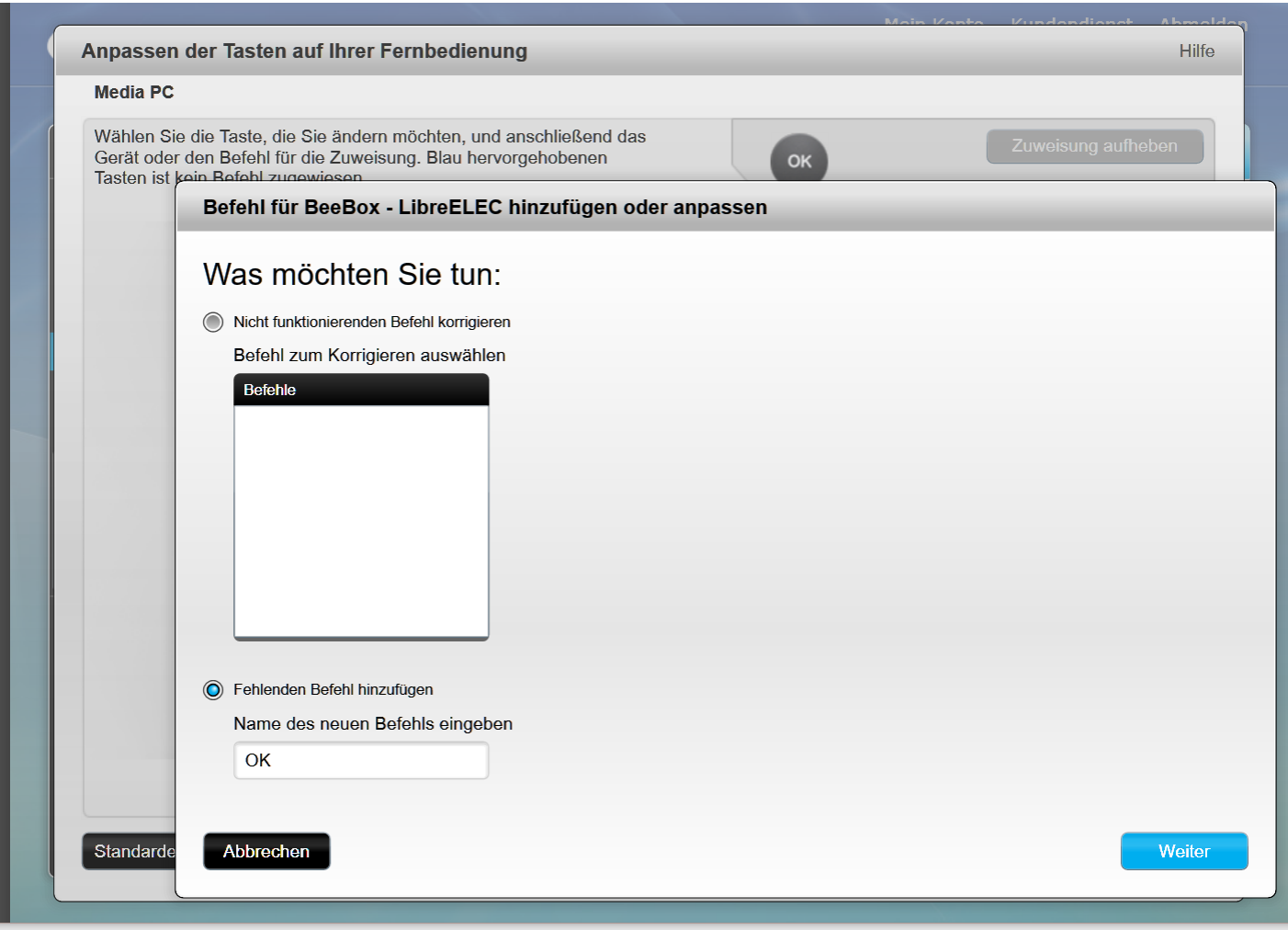Click the 'Nicht funktionierenden Befehl korrigieren' label text
Viewport: 1288px width, 930px height.
pos(371,323)
